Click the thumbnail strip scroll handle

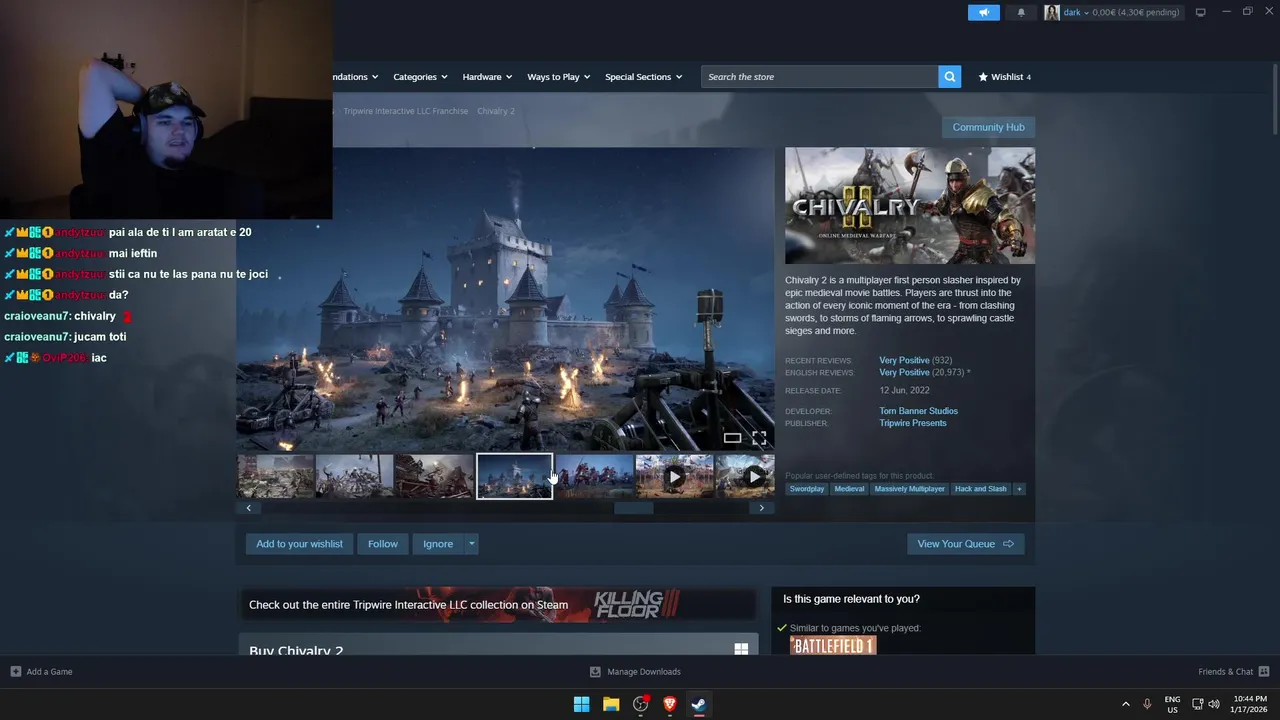633,508
